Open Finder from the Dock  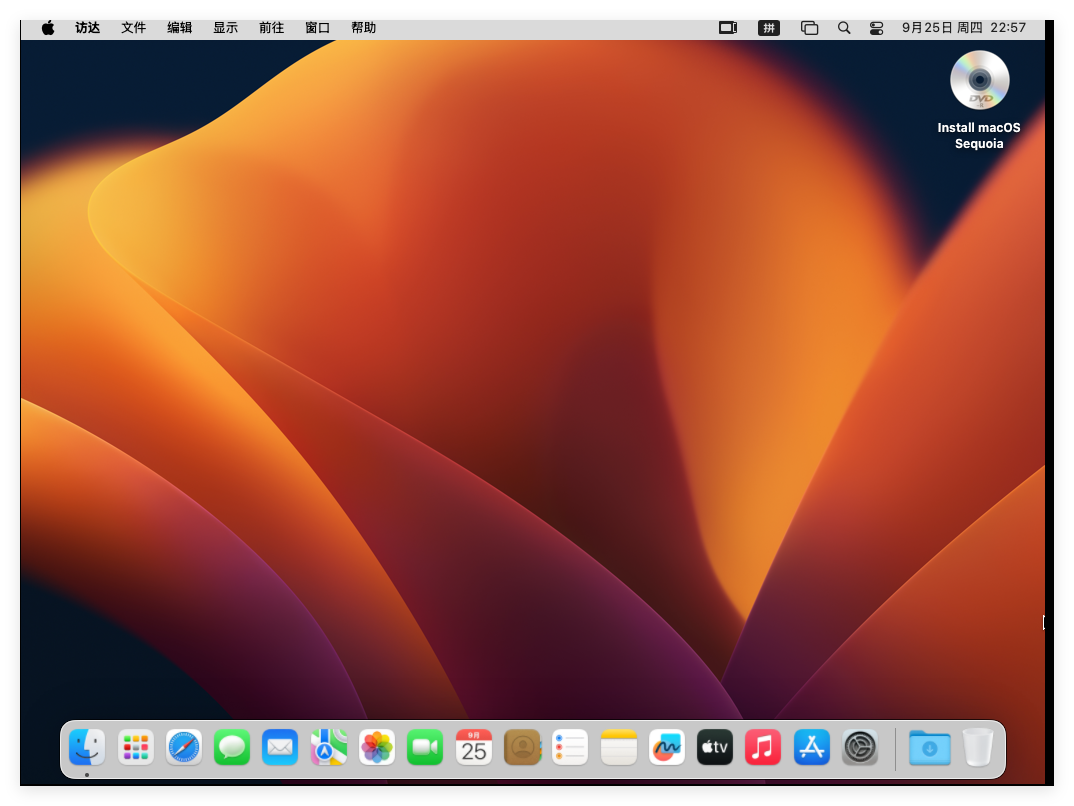tap(87, 747)
